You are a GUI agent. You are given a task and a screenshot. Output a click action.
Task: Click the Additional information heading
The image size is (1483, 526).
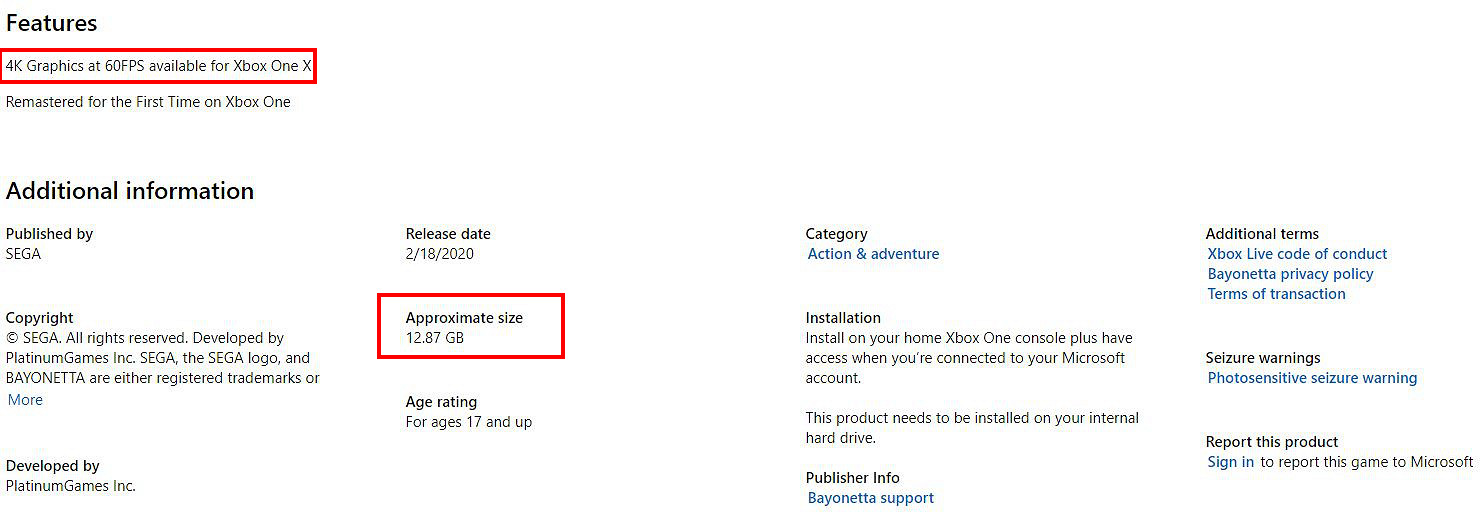pos(130,191)
